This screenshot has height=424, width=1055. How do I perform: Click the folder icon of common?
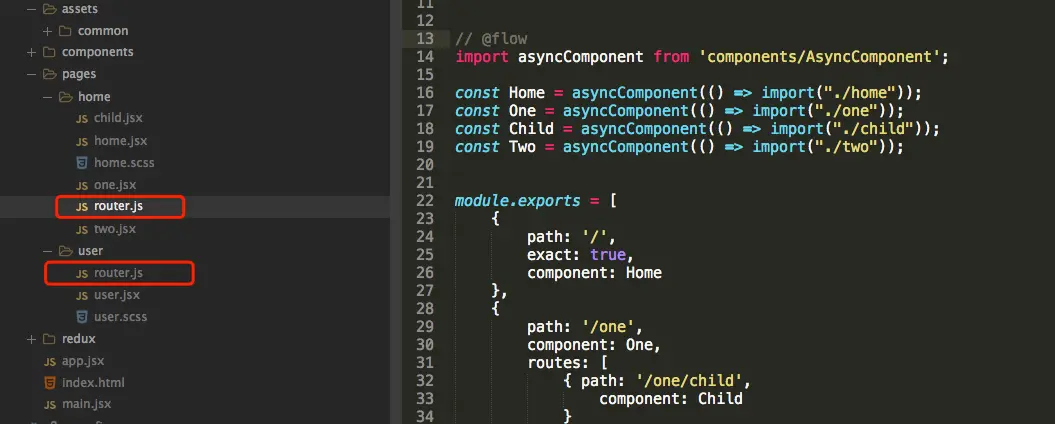(x=65, y=31)
